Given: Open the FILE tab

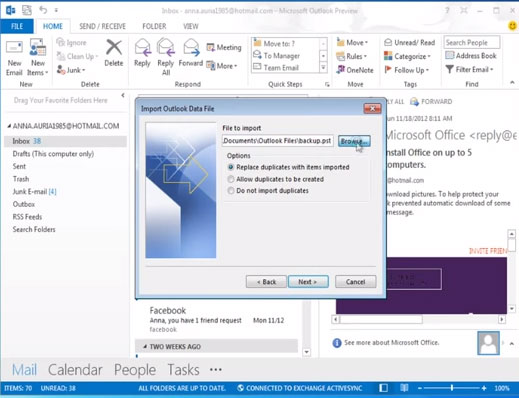Looking at the screenshot, I should [x=17, y=26].
